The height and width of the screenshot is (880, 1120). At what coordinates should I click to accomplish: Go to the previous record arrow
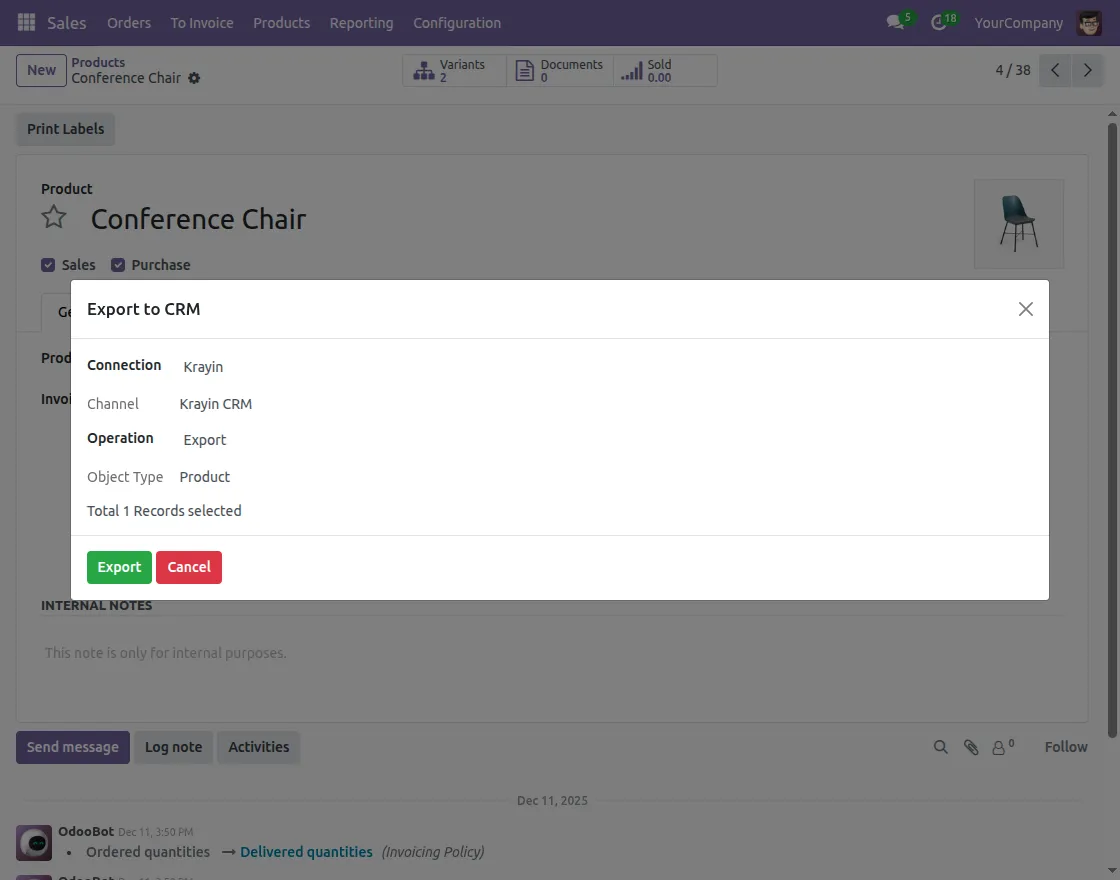[1055, 70]
